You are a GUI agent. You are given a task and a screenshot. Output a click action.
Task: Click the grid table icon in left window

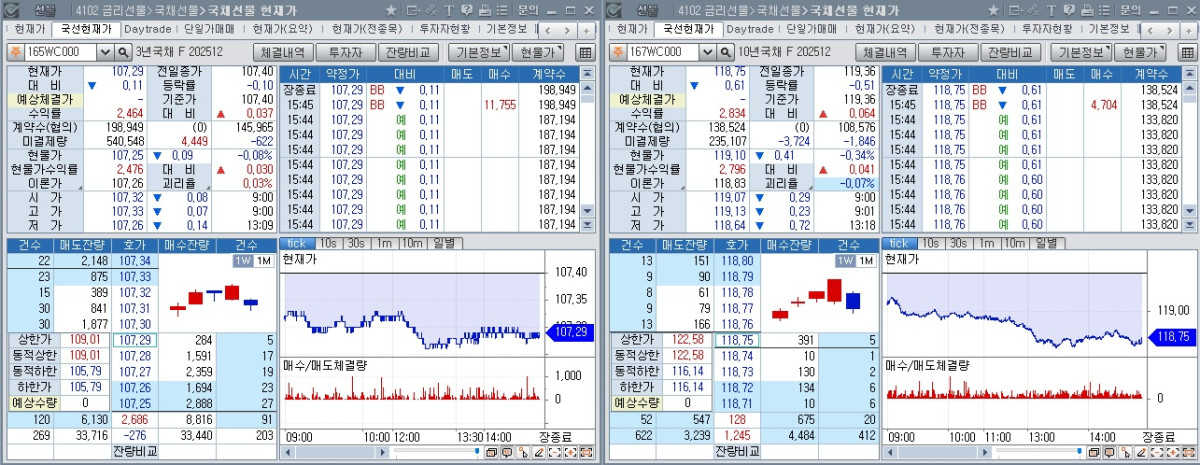(586, 52)
